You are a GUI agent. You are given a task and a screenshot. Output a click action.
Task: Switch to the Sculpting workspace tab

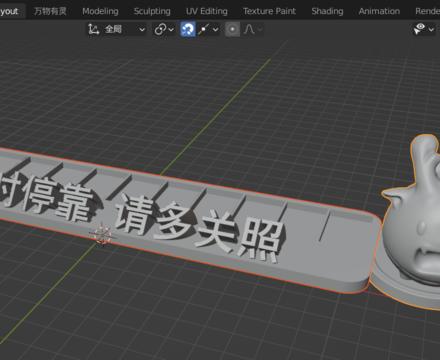pos(152,11)
